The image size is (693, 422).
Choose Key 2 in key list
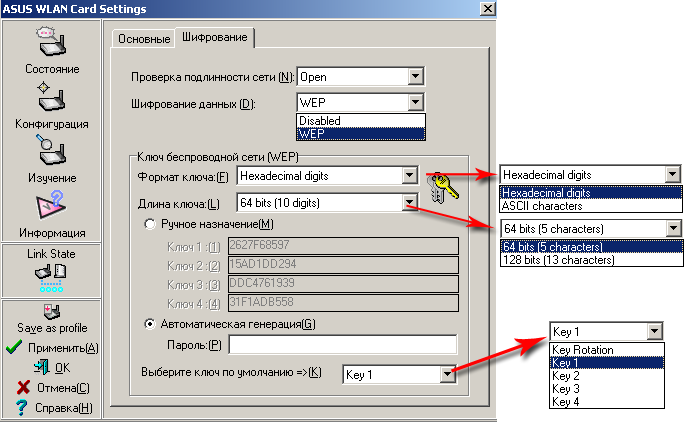607,376
